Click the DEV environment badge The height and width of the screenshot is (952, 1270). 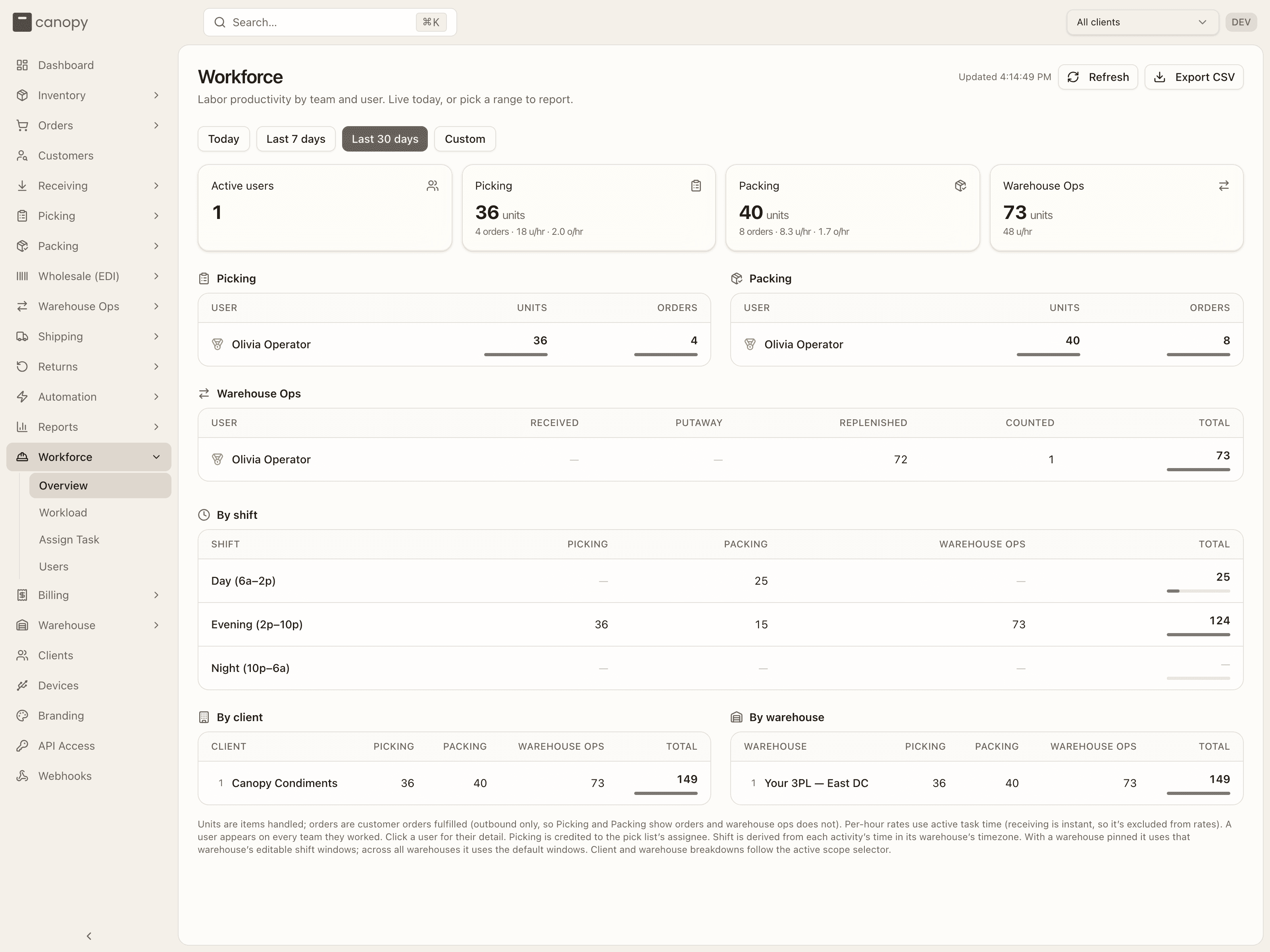point(1241,22)
